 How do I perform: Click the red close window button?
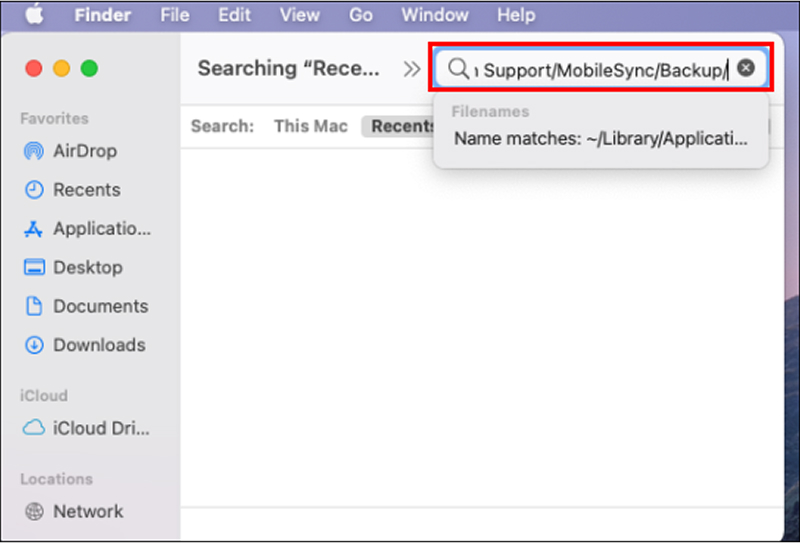[34, 68]
